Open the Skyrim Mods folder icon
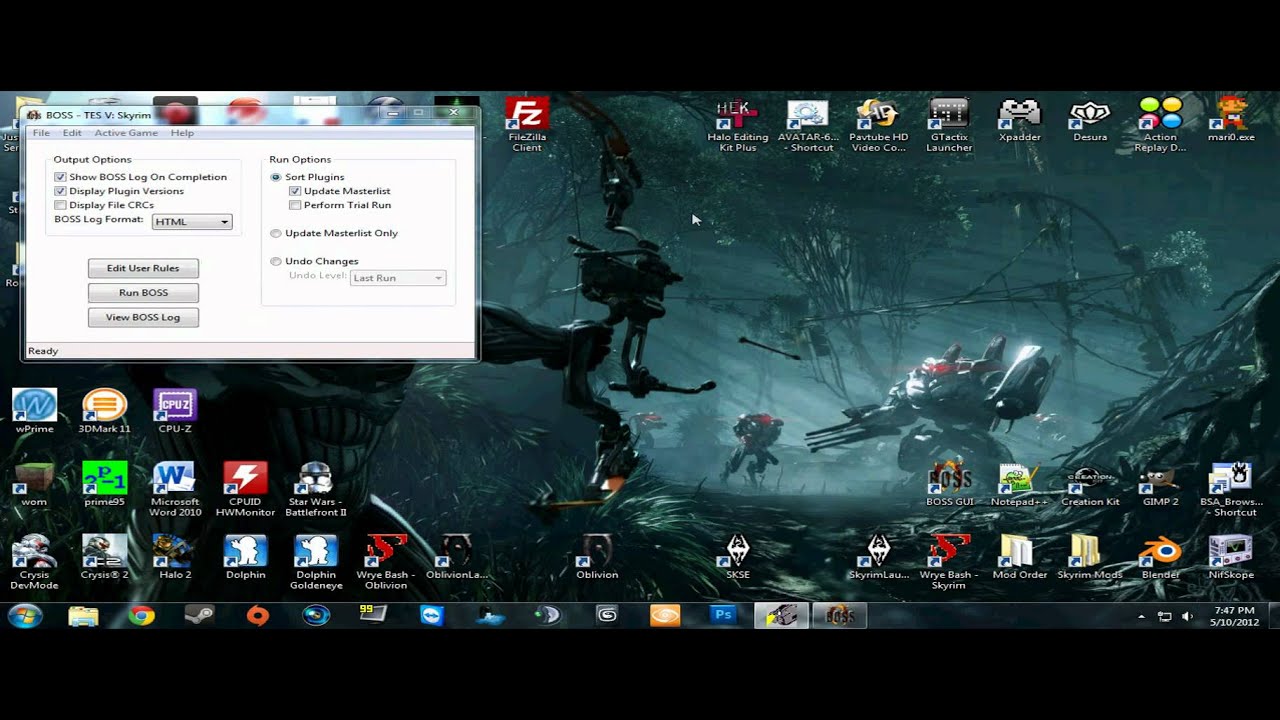Screen dimensions: 1280x720 [x=1089, y=557]
